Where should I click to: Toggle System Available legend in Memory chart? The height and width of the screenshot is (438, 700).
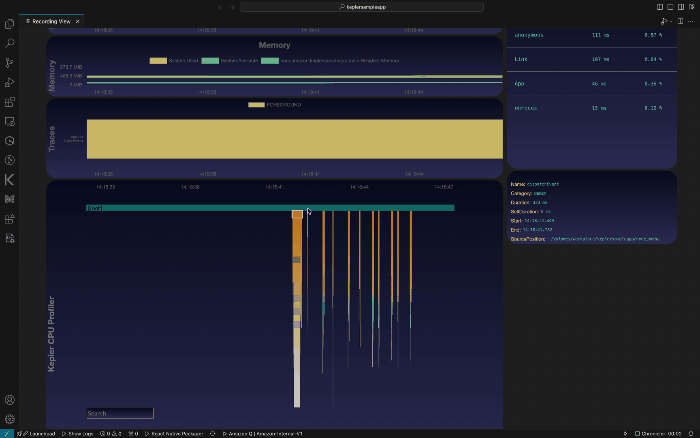coord(229,61)
